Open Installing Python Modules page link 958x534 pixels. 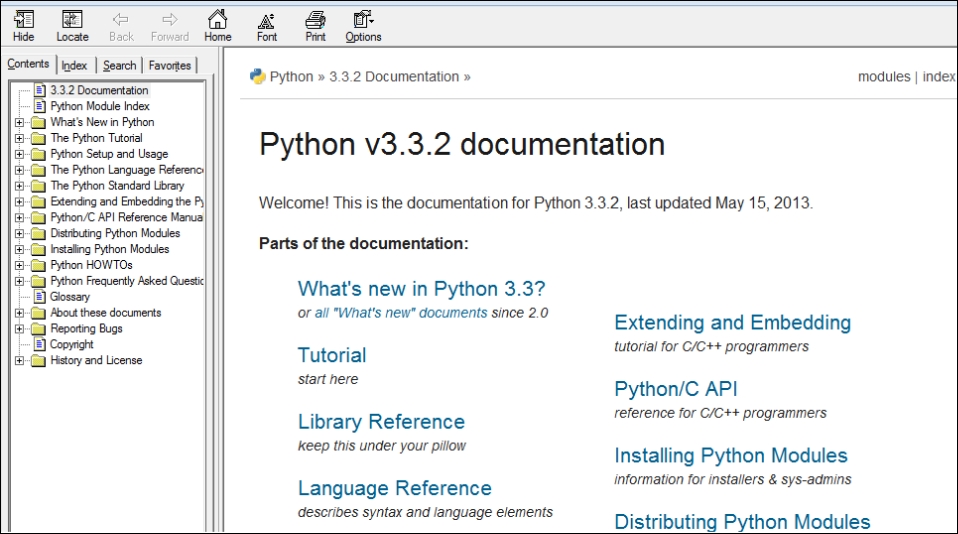731,455
